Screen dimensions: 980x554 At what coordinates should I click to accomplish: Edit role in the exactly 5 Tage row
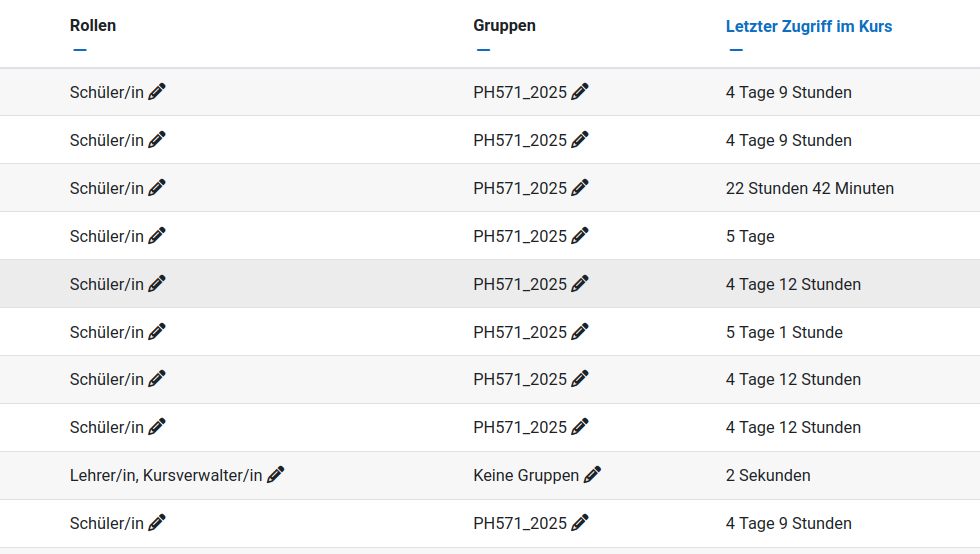coord(157,235)
